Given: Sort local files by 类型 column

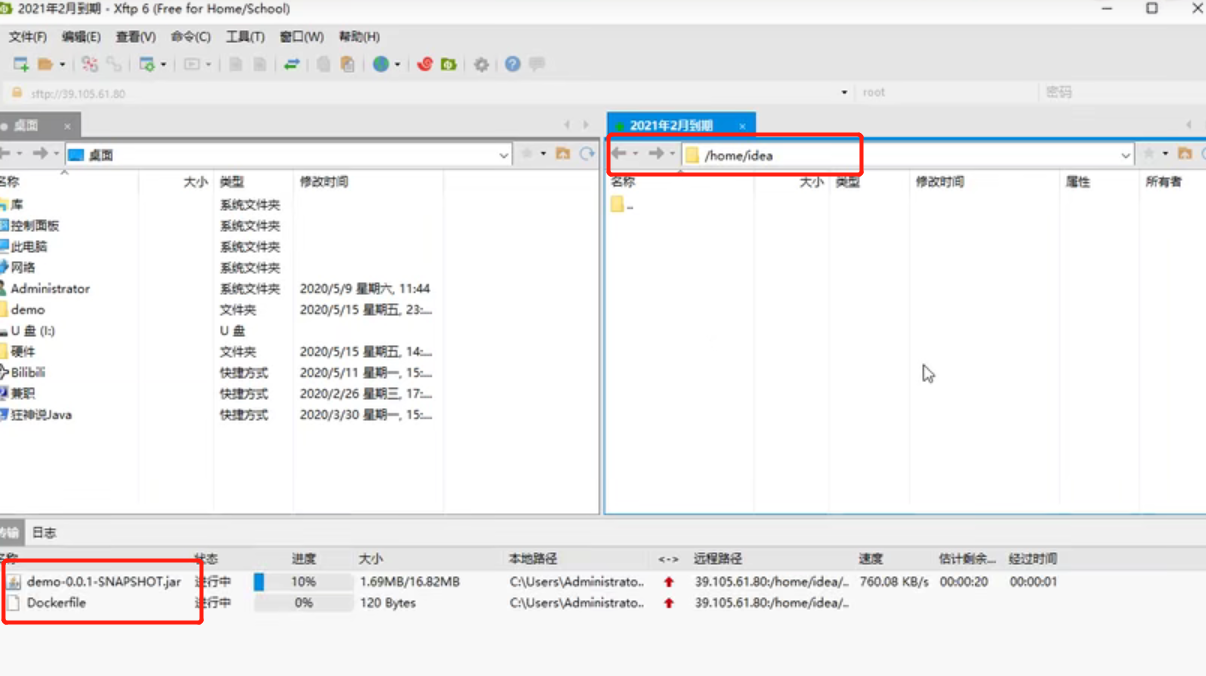Looking at the screenshot, I should pos(232,182).
